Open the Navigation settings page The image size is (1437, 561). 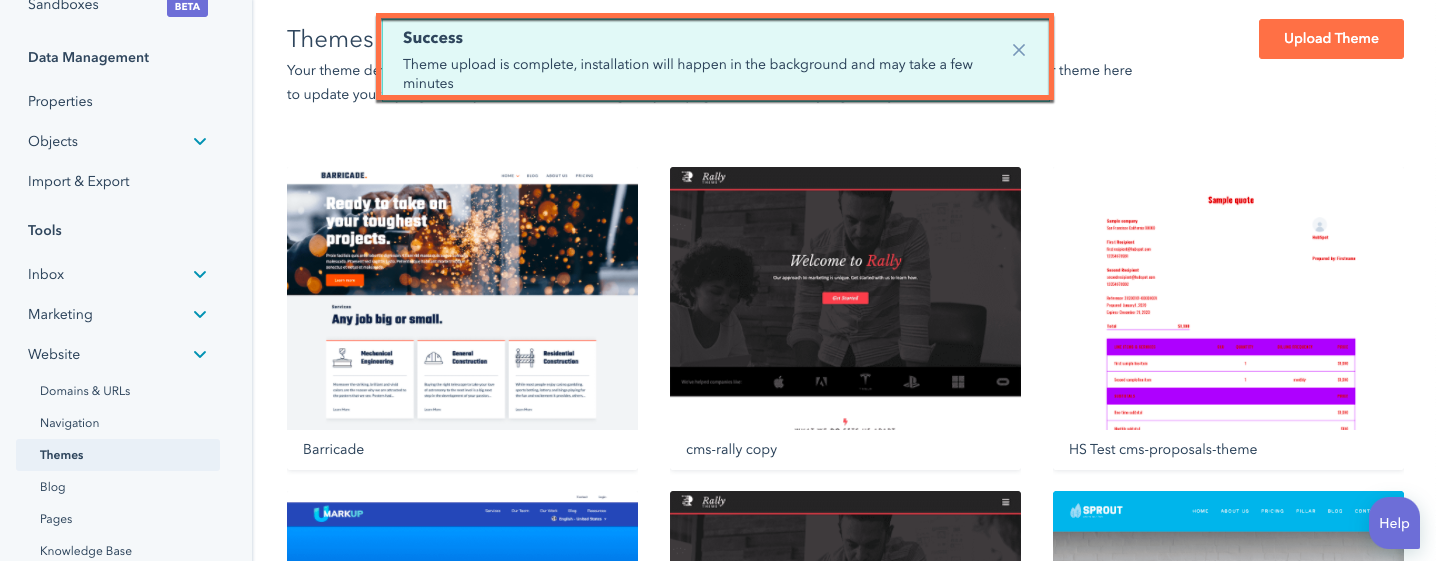pyautogui.click(x=70, y=423)
